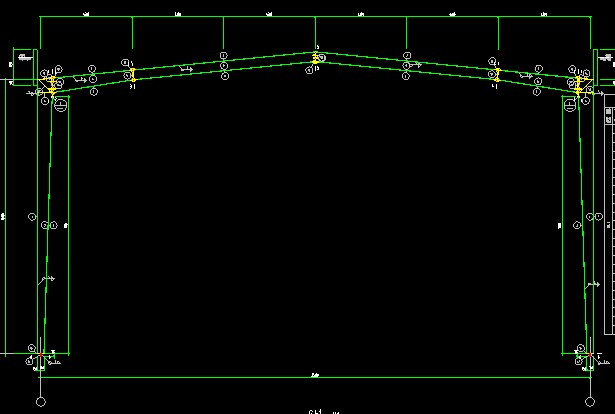
Task: Select the arrow symbol on the left rafter
Action: pyautogui.click(x=184, y=68)
